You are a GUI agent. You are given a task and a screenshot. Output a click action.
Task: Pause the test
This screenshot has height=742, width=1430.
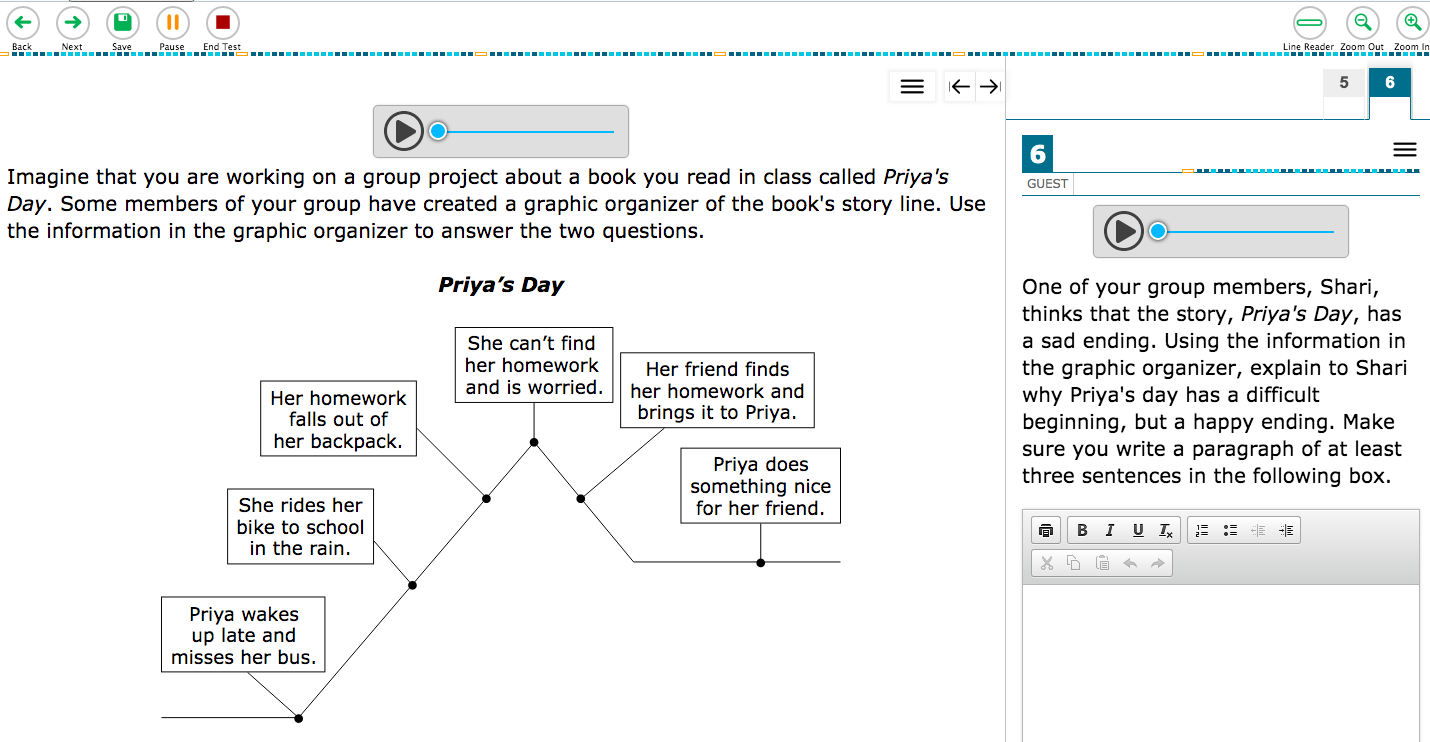(172, 22)
